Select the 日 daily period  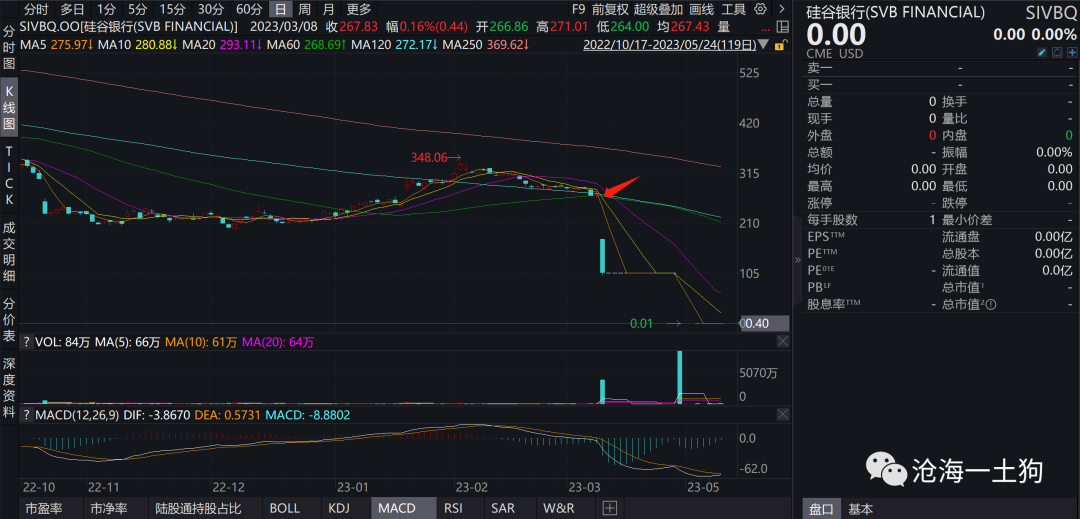[280, 9]
